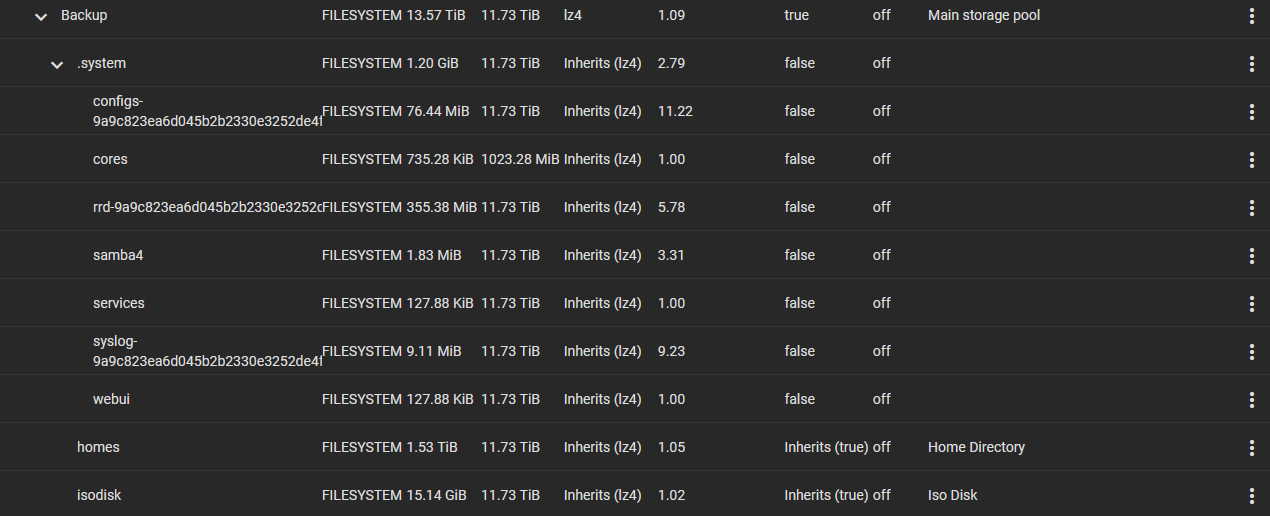This screenshot has height=516, width=1270.
Task: Click the webui dataset name
Action: click(111, 399)
